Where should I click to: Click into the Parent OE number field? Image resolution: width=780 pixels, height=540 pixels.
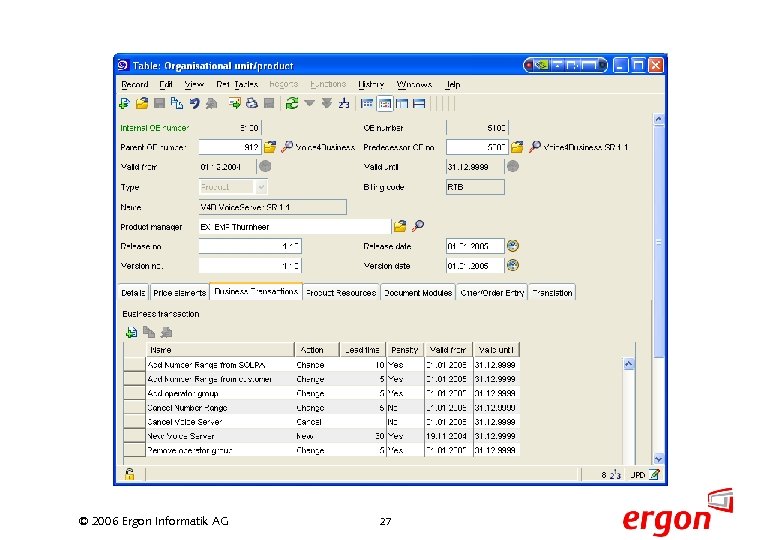(x=230, y=147)
